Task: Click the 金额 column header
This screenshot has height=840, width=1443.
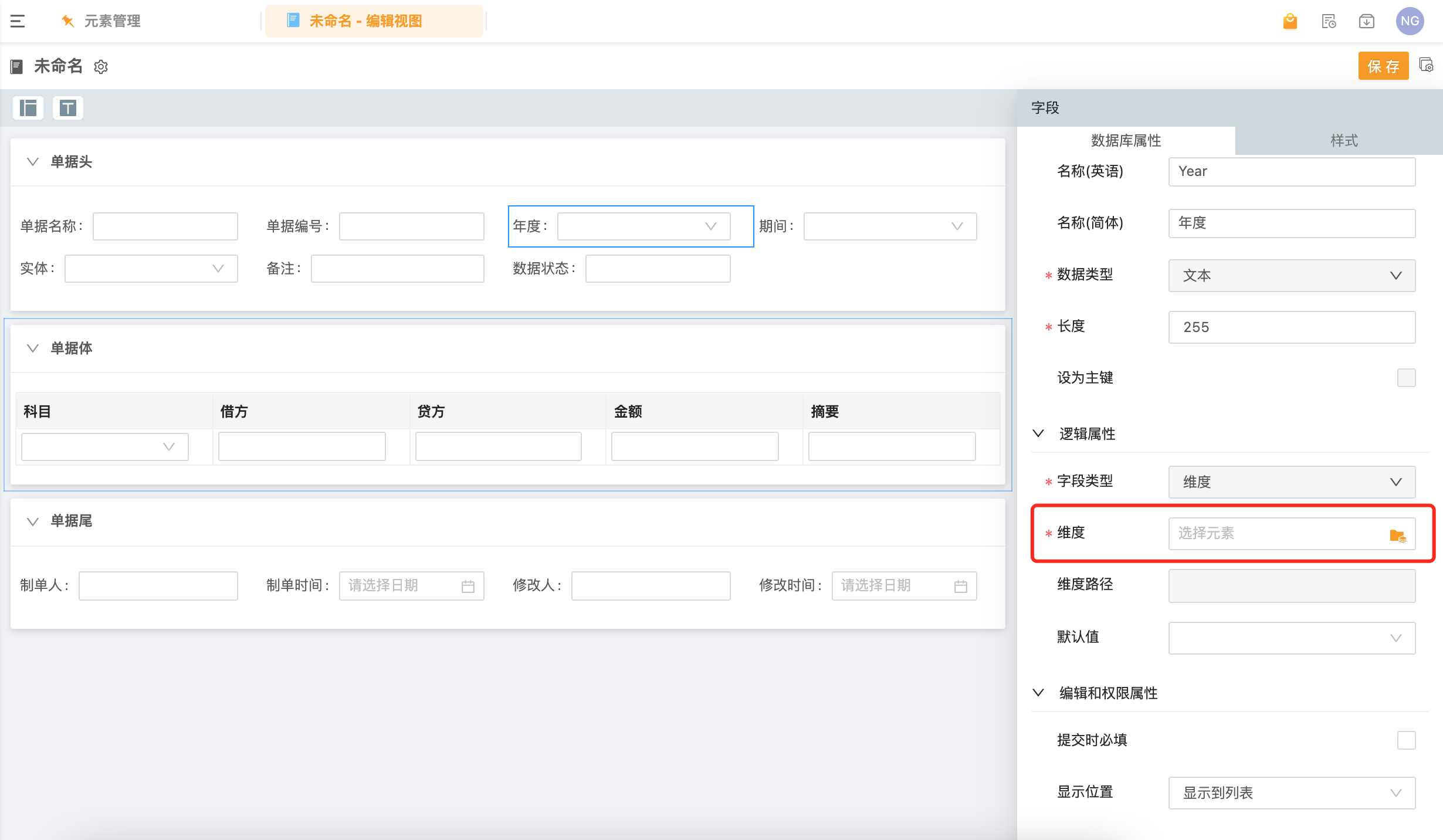Action: (x=704, y=411)
